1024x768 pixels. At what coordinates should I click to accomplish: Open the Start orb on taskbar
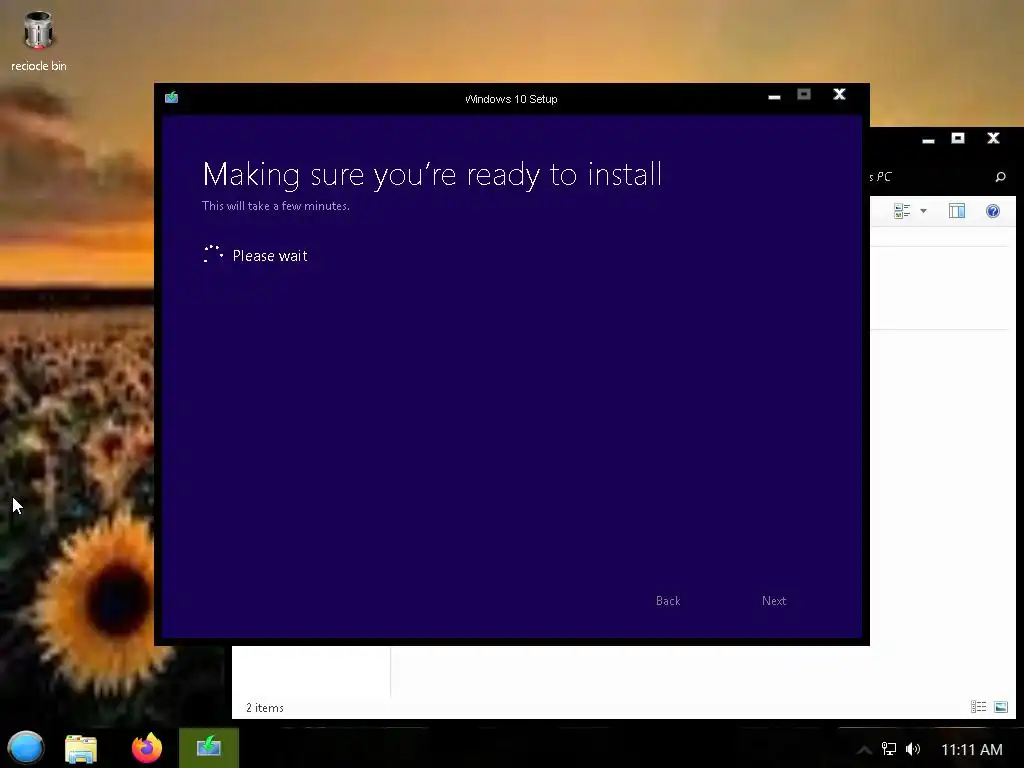(25, 748)
